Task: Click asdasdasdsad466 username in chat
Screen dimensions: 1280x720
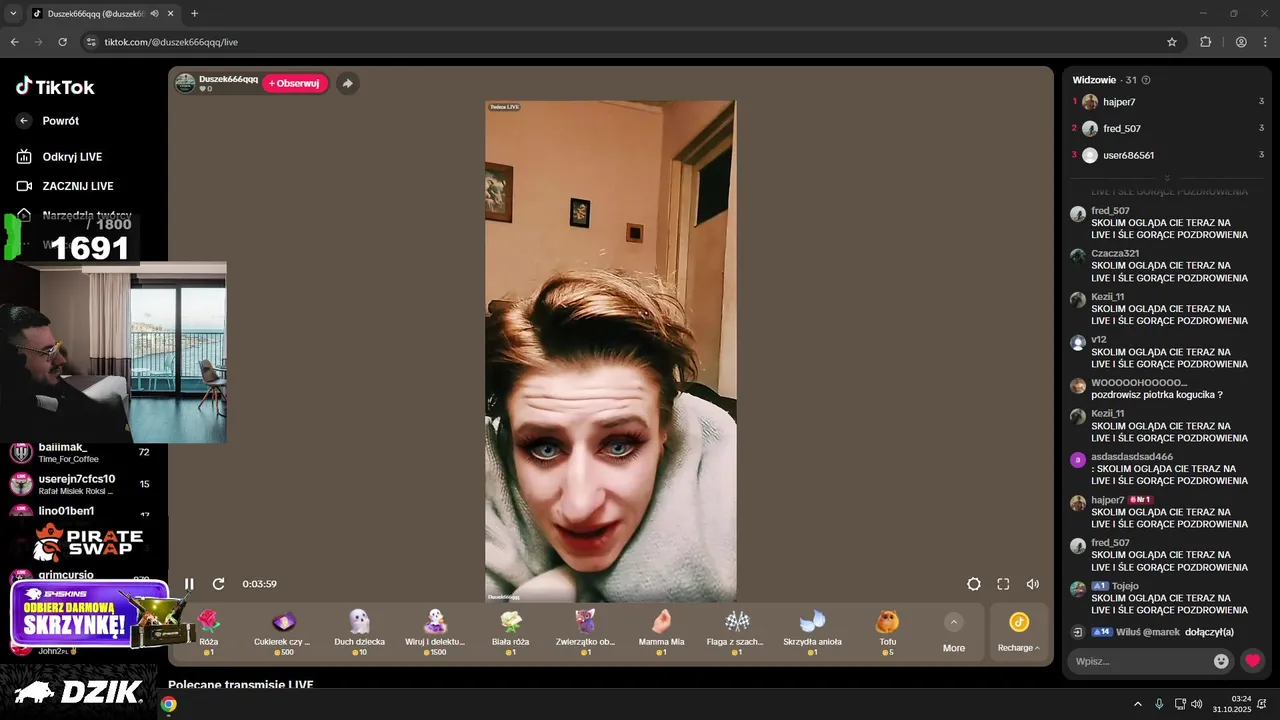Action: coord(1132,457)
